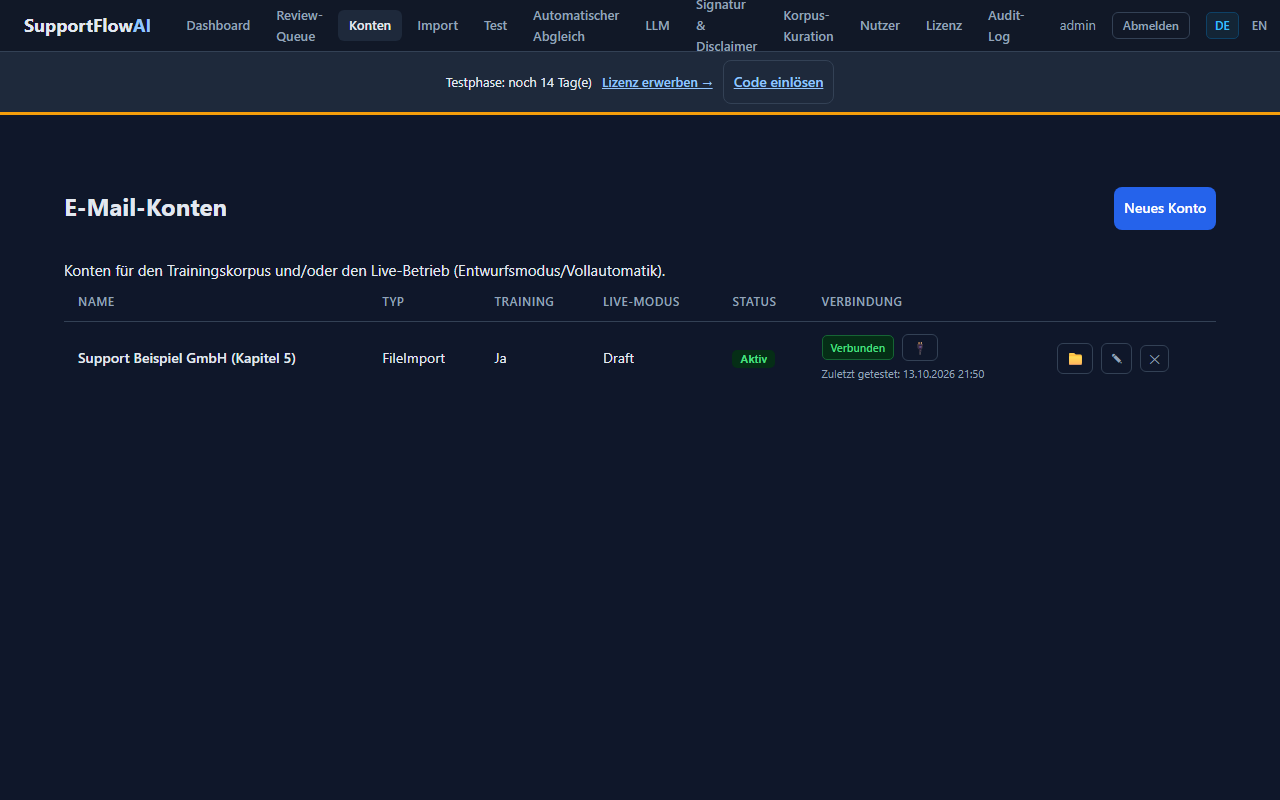Go to Review-Queue

(299, 26)
